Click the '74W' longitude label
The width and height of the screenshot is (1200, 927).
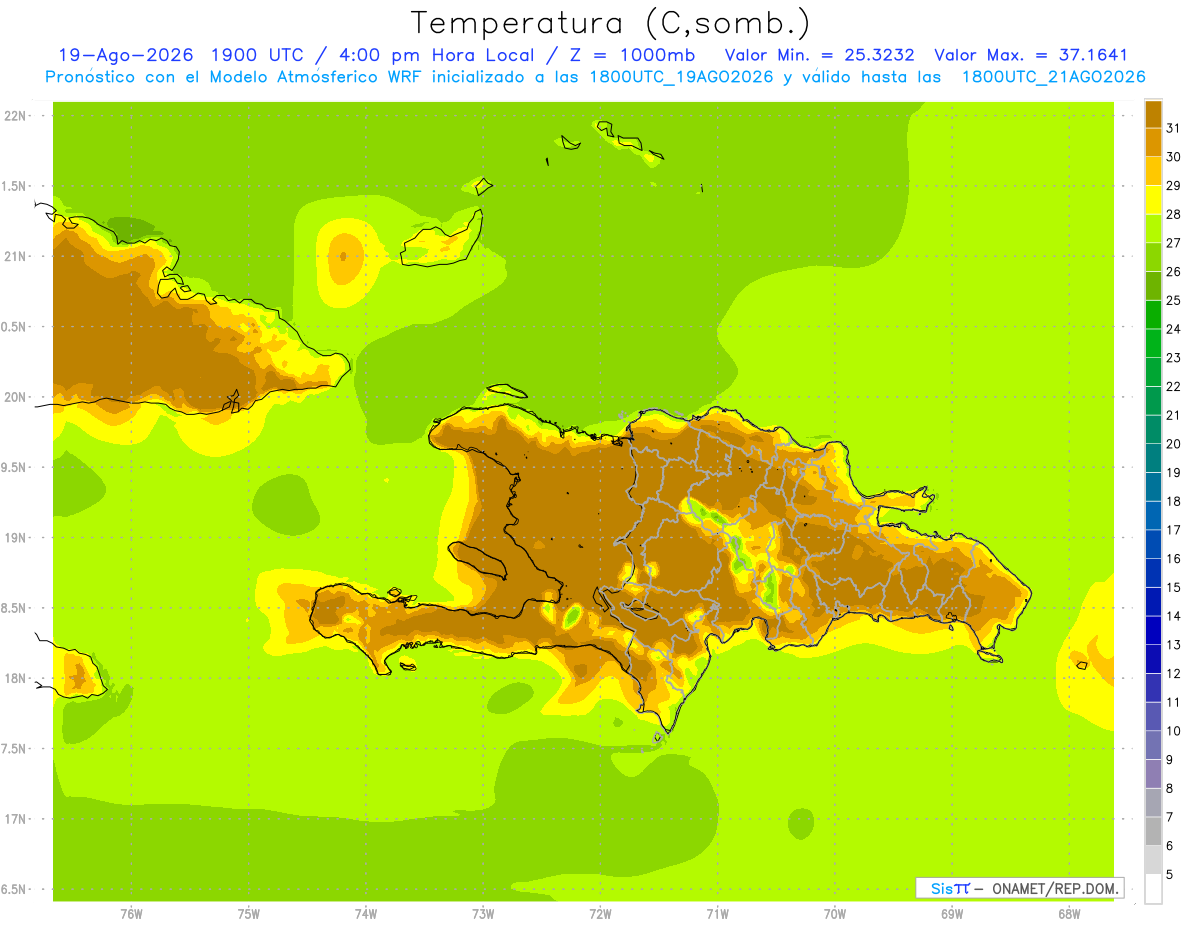click(366, 914)
